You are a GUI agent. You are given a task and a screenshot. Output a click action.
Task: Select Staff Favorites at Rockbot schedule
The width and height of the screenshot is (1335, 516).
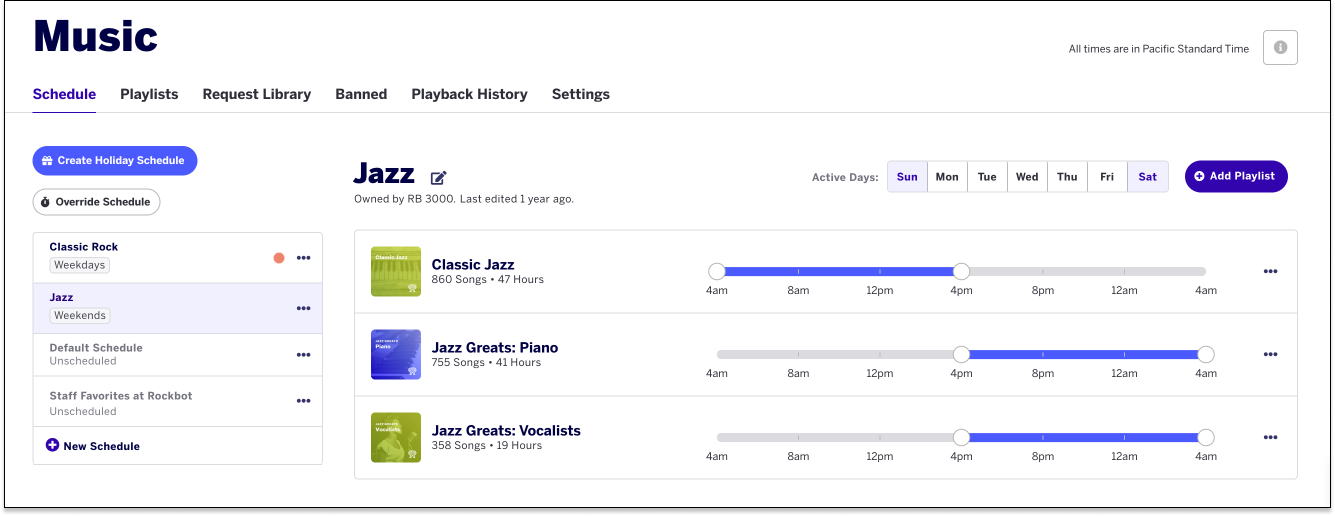pos(178,402)
